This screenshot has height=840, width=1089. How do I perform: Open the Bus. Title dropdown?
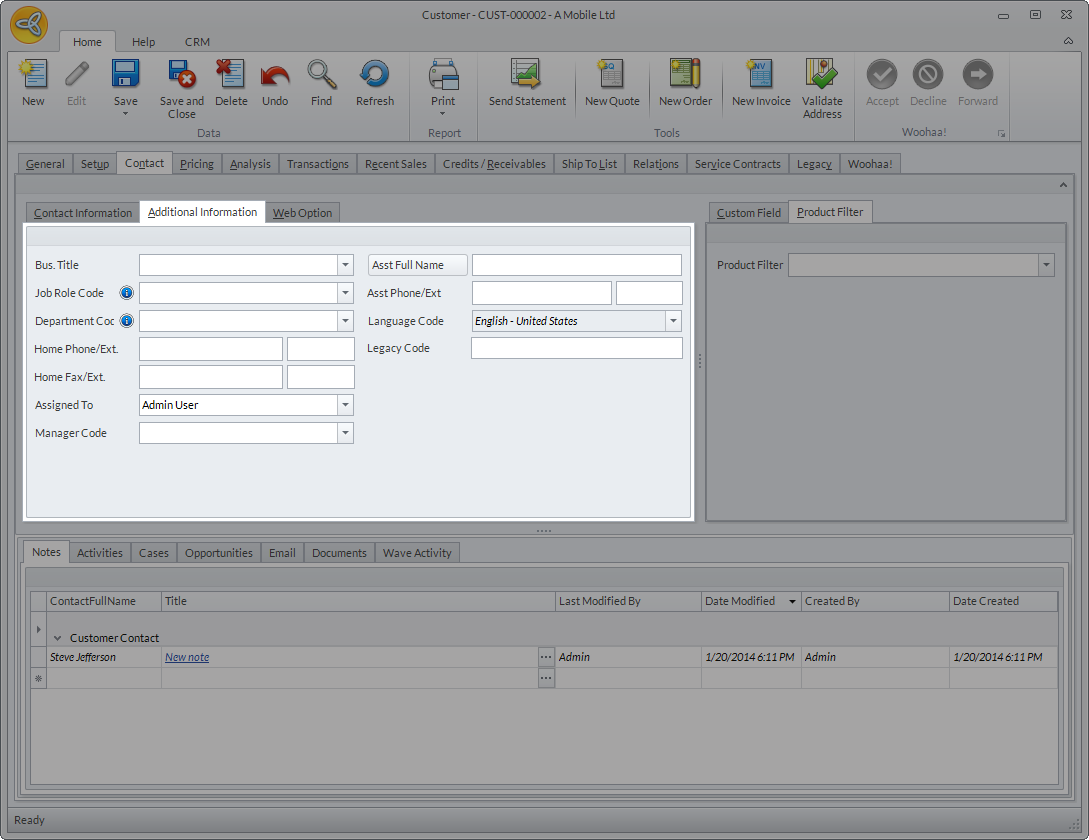(345, 265)
